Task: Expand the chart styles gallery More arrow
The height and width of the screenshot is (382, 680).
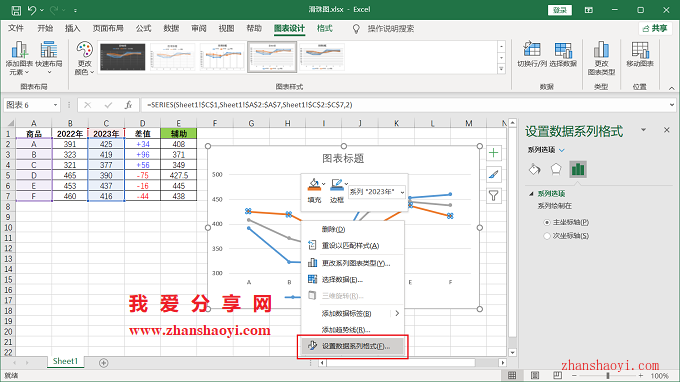Action: coord(501,69)
